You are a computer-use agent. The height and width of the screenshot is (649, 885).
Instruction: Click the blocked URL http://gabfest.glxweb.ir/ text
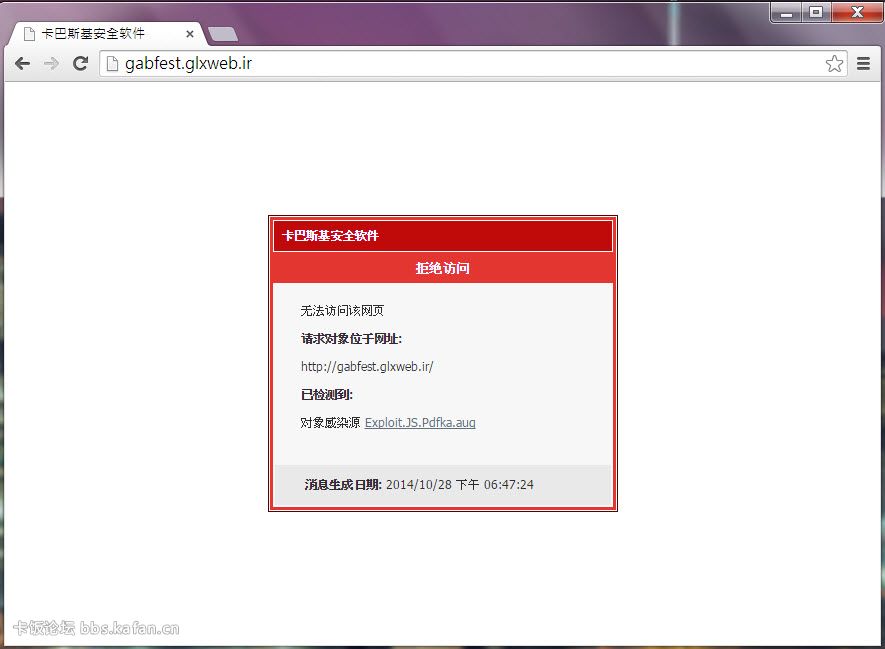pyautogui.click(x=367, y=367)
